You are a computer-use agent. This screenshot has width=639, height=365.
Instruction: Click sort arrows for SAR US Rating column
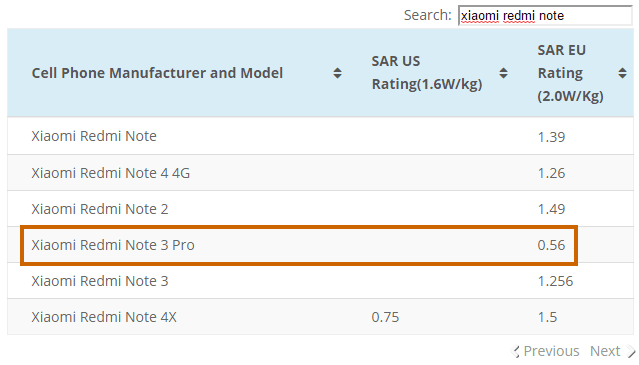tap(503, 73)
